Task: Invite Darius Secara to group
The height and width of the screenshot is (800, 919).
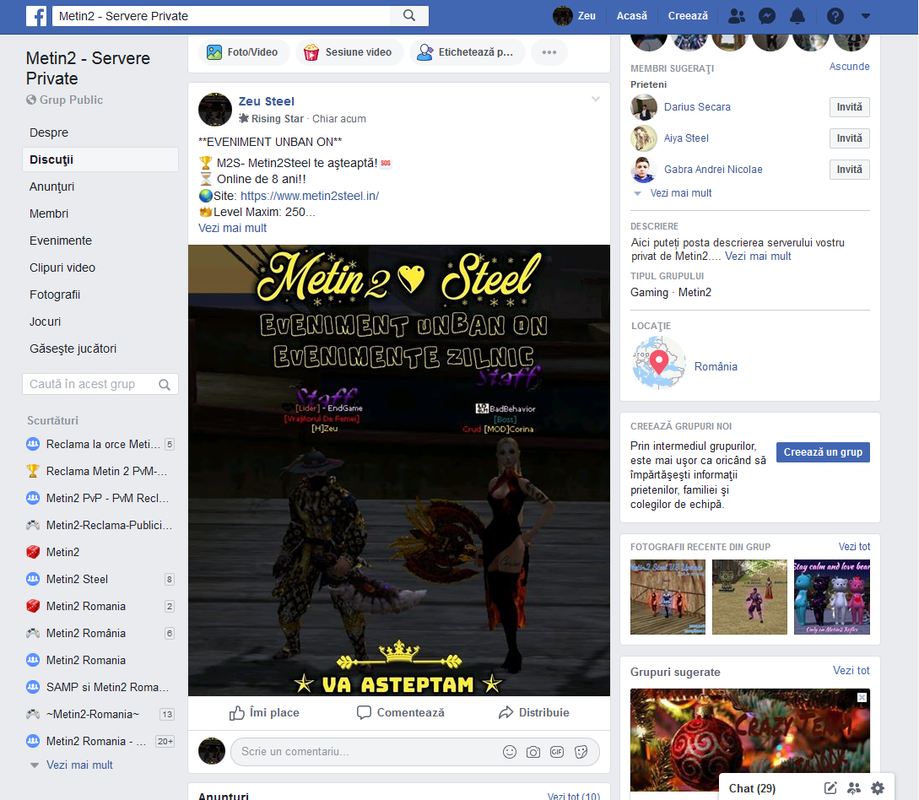Action: (x=849, y=107)
